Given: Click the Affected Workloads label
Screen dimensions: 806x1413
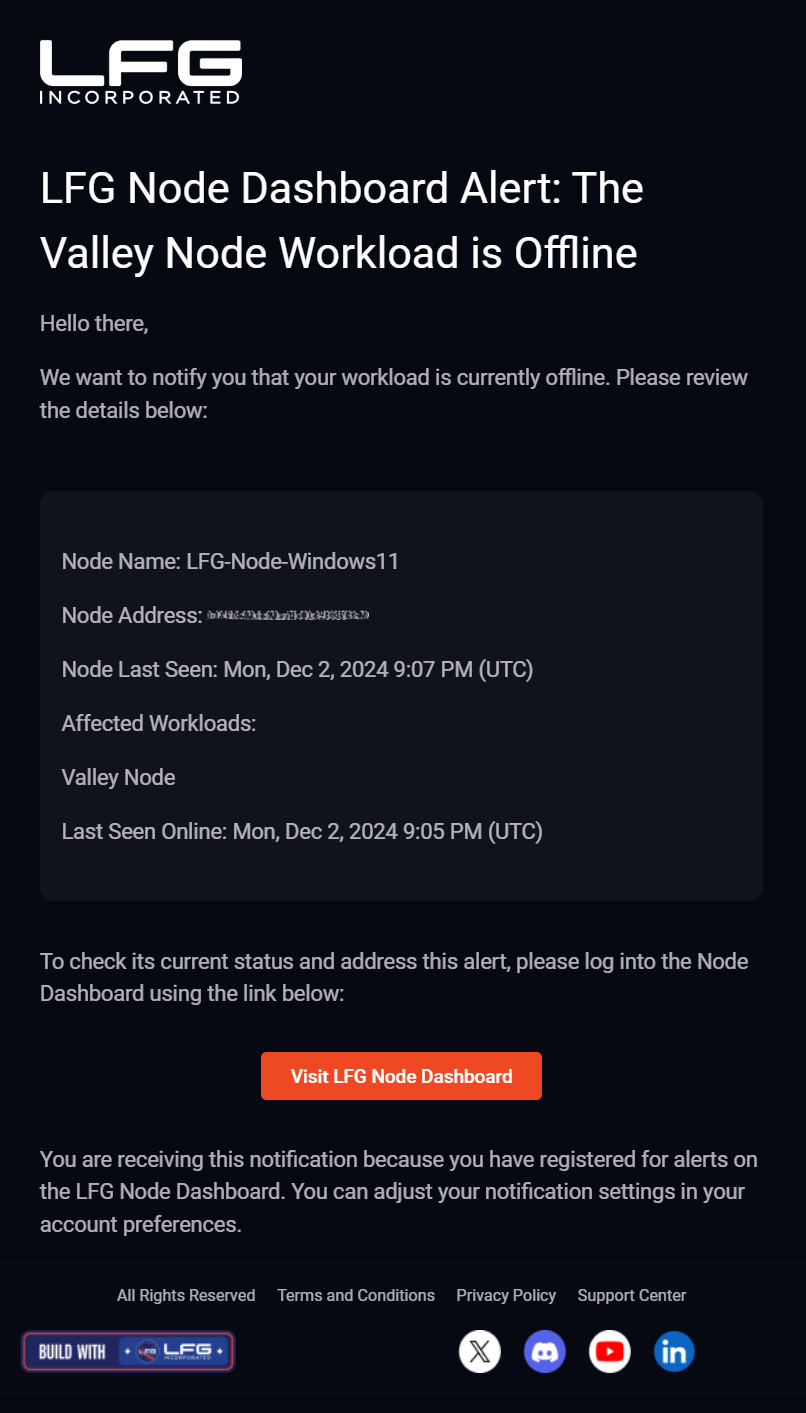Looking at the screenshot, I should [159, 723].
